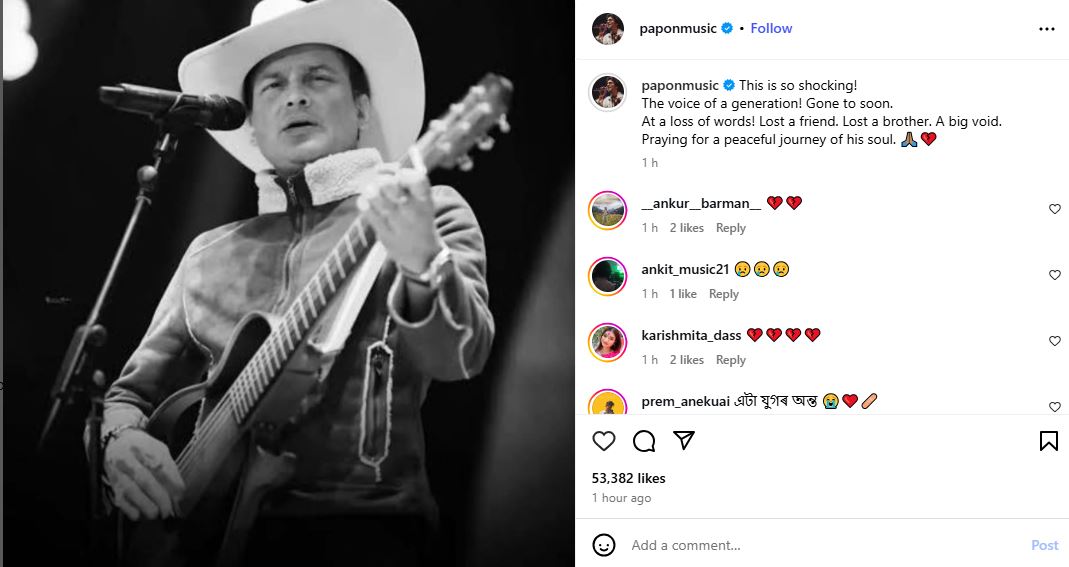Screen dimensions: 1069x567
Task: Like the ankit_music21 comment
Action: point(1054,275)
